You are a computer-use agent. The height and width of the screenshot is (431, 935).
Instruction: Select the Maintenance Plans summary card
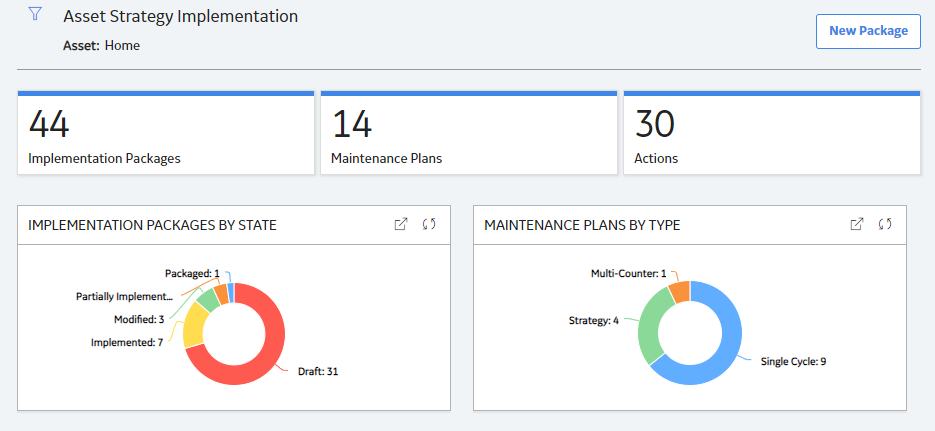[x=469, y=133]
